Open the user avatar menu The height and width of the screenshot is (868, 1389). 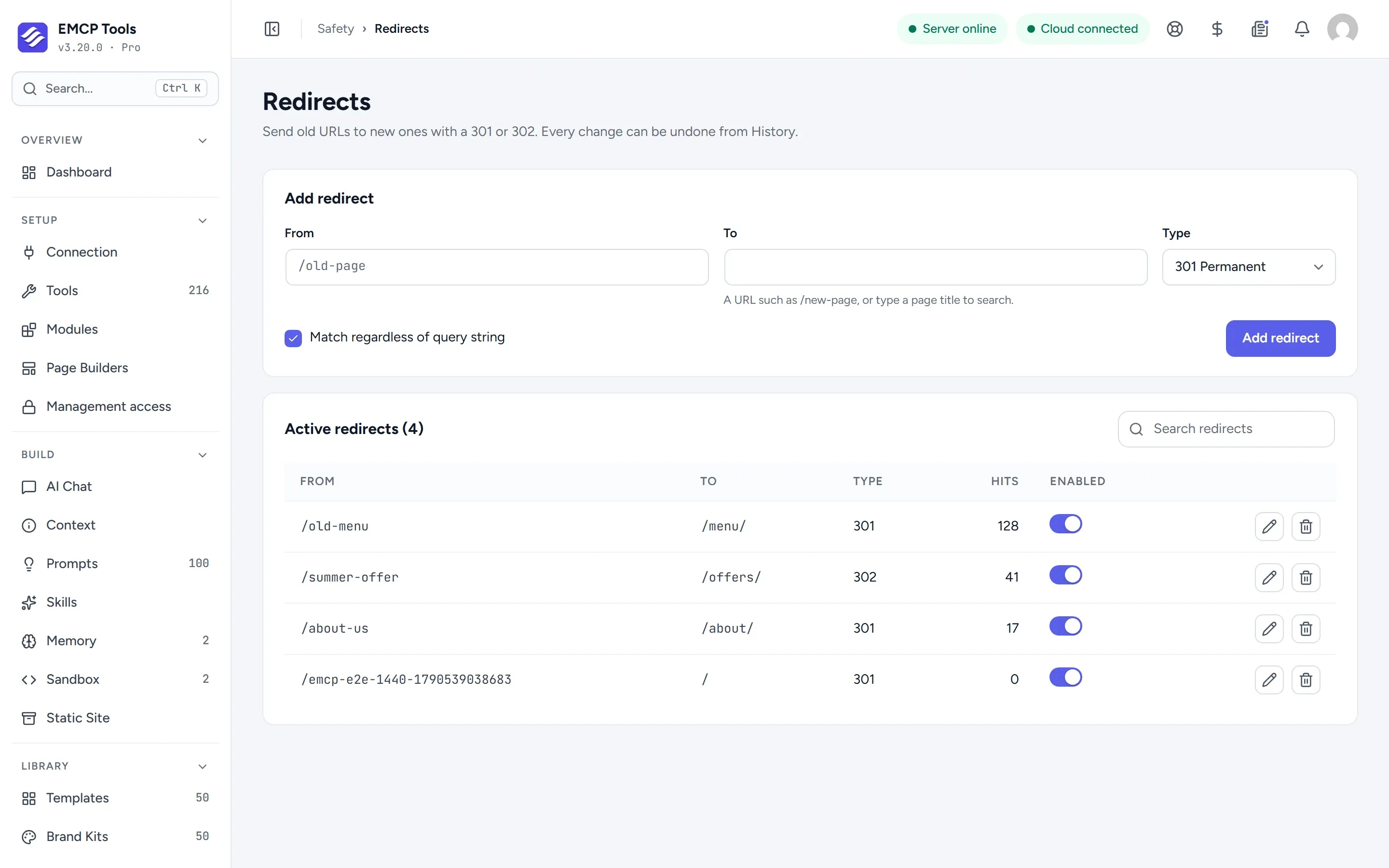click(1343, 29)
